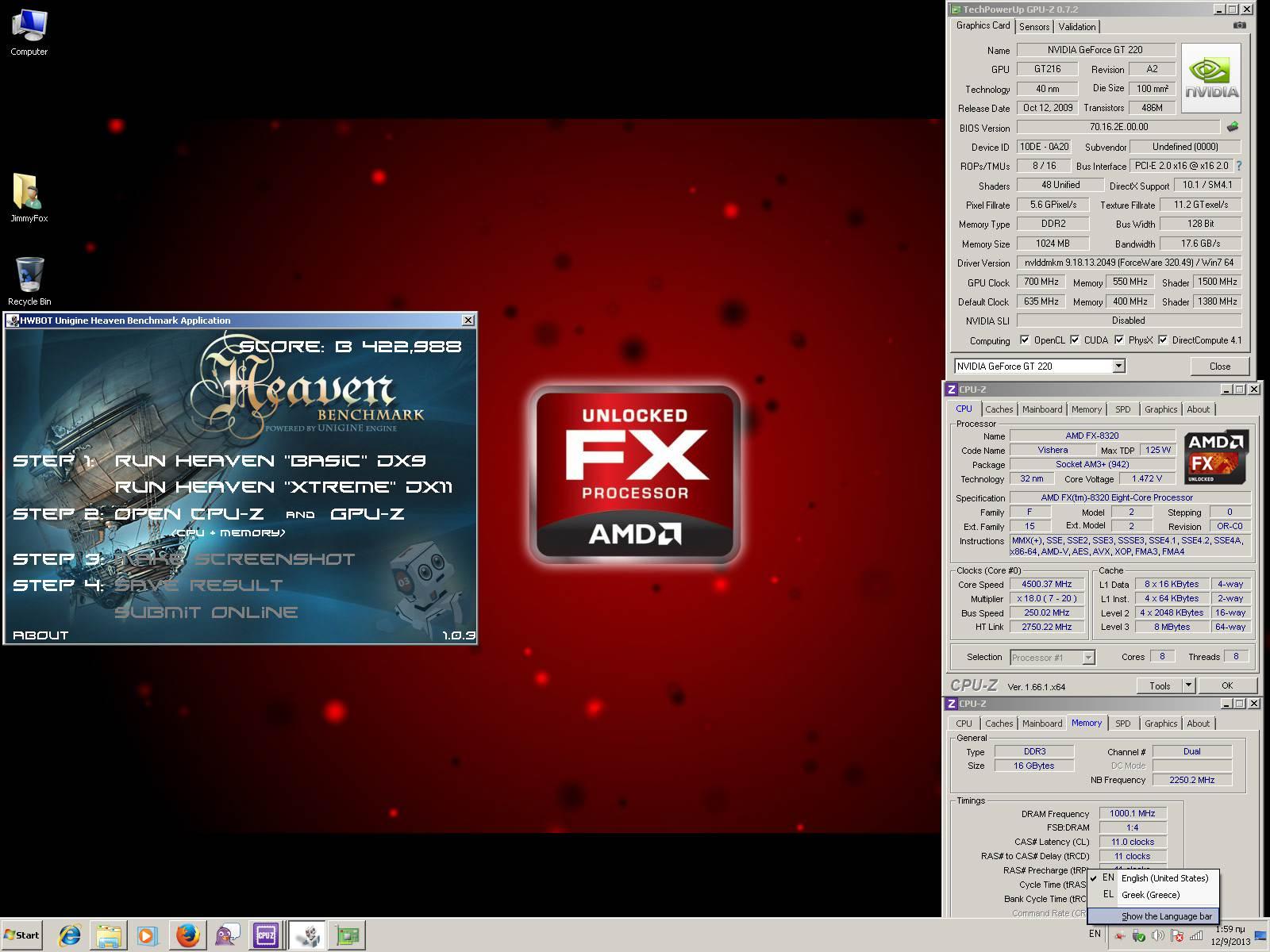Switch to GPU-Z Validation tab
This screenshot has height=952, width=1270.
click(1077, 27)
